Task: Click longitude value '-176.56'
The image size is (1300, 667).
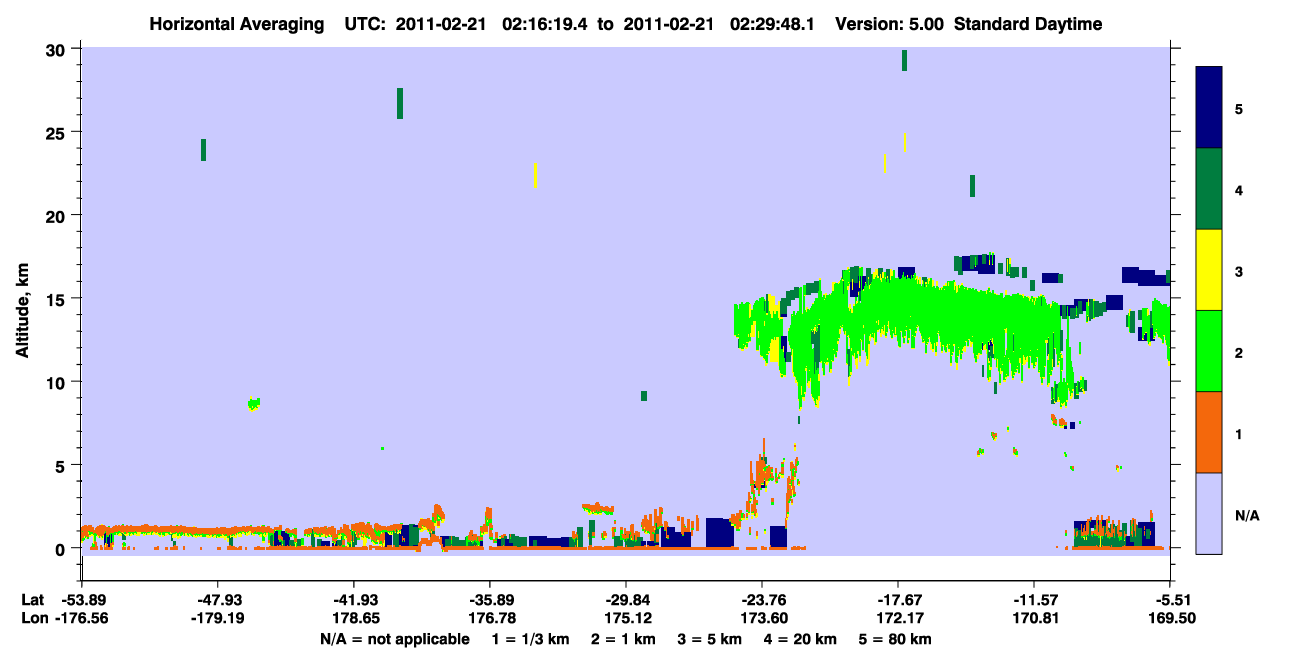Action: 82,618
